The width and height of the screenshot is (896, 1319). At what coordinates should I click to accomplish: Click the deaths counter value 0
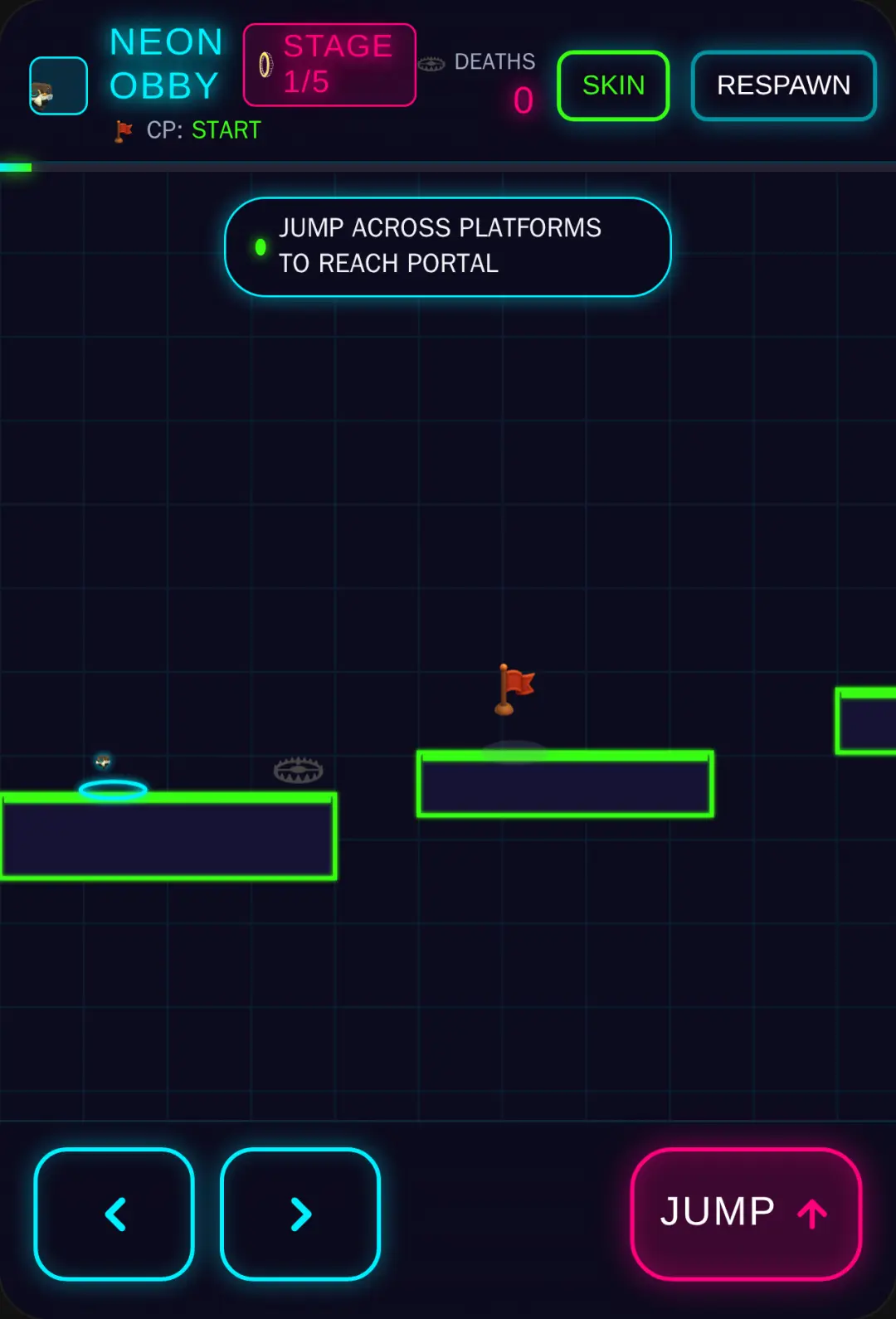coord(523,101)
